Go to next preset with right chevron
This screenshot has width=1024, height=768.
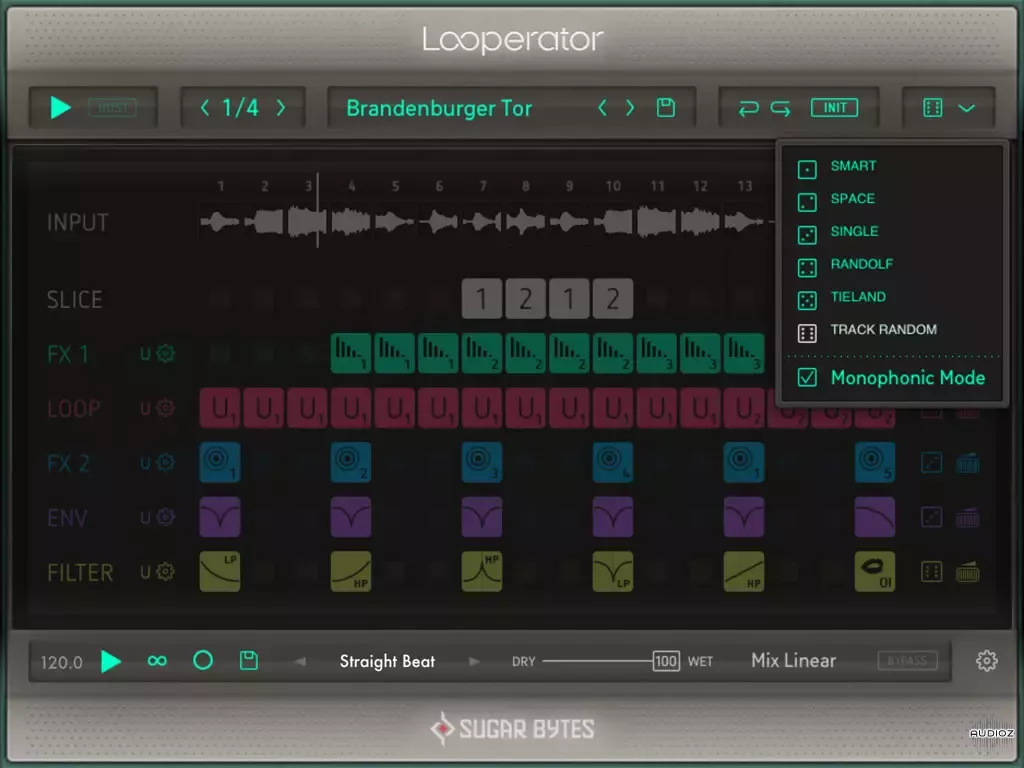pos(630,108)
